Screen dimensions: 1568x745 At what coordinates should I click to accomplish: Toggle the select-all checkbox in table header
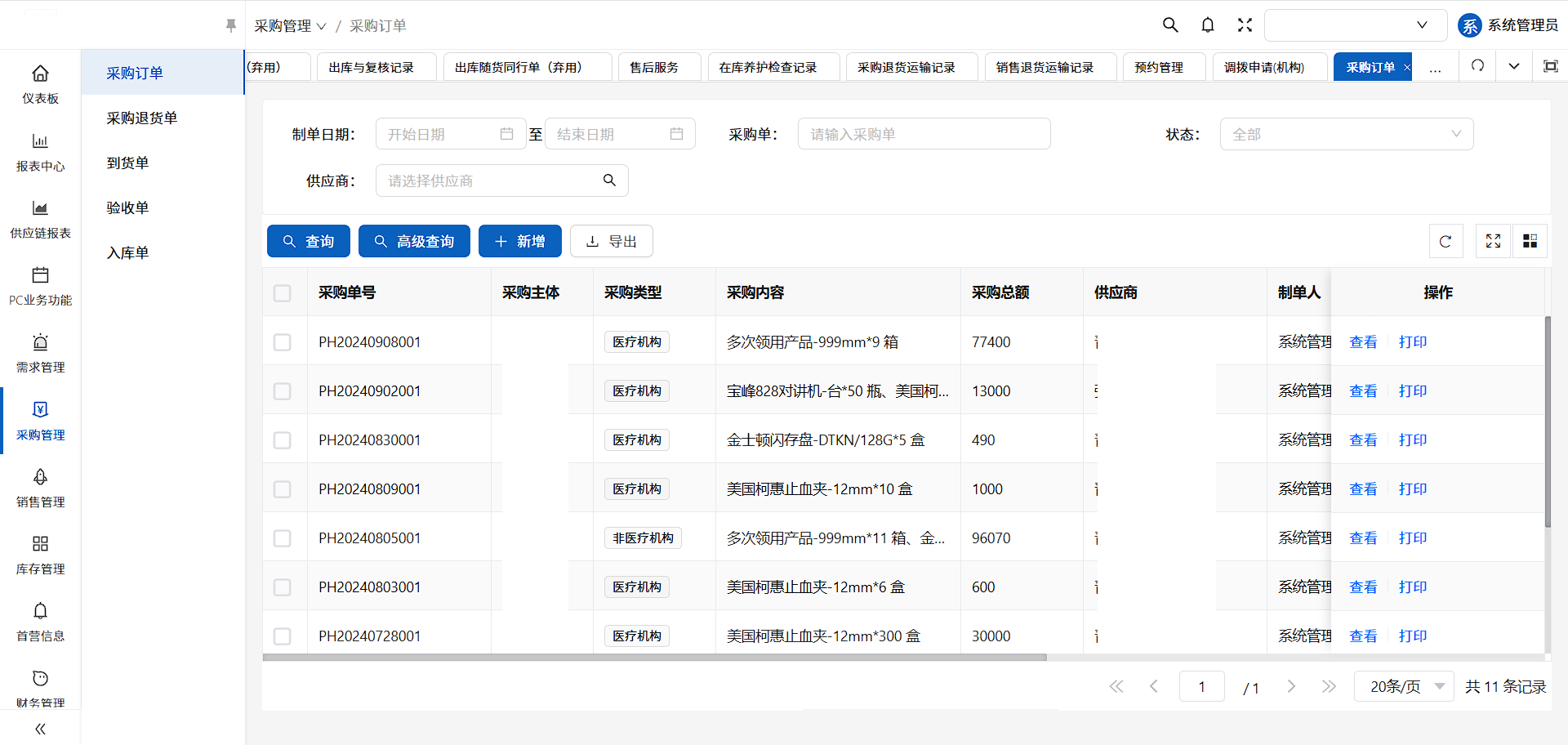(x=283, y=293)
